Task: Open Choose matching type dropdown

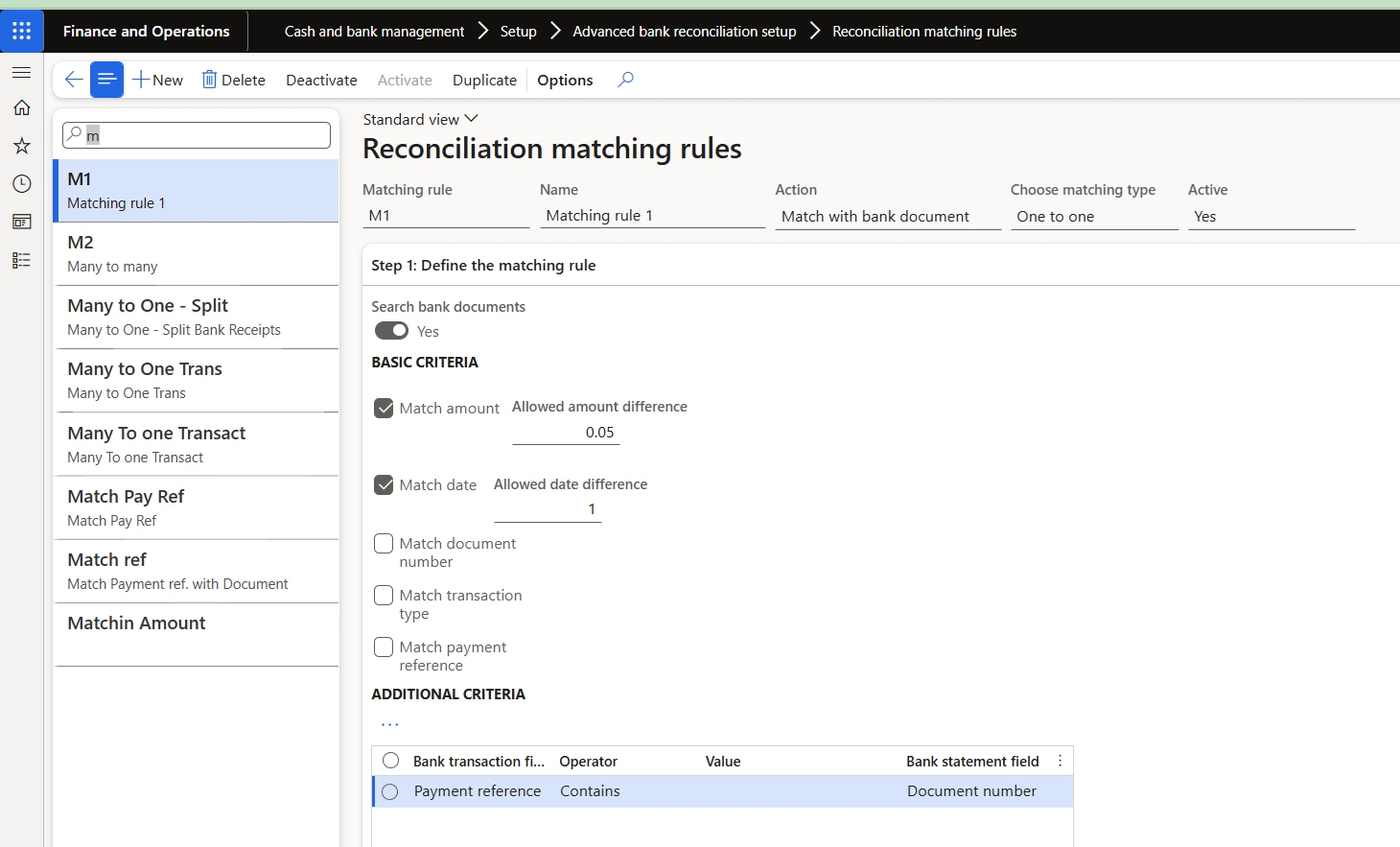Action: 1094,216
